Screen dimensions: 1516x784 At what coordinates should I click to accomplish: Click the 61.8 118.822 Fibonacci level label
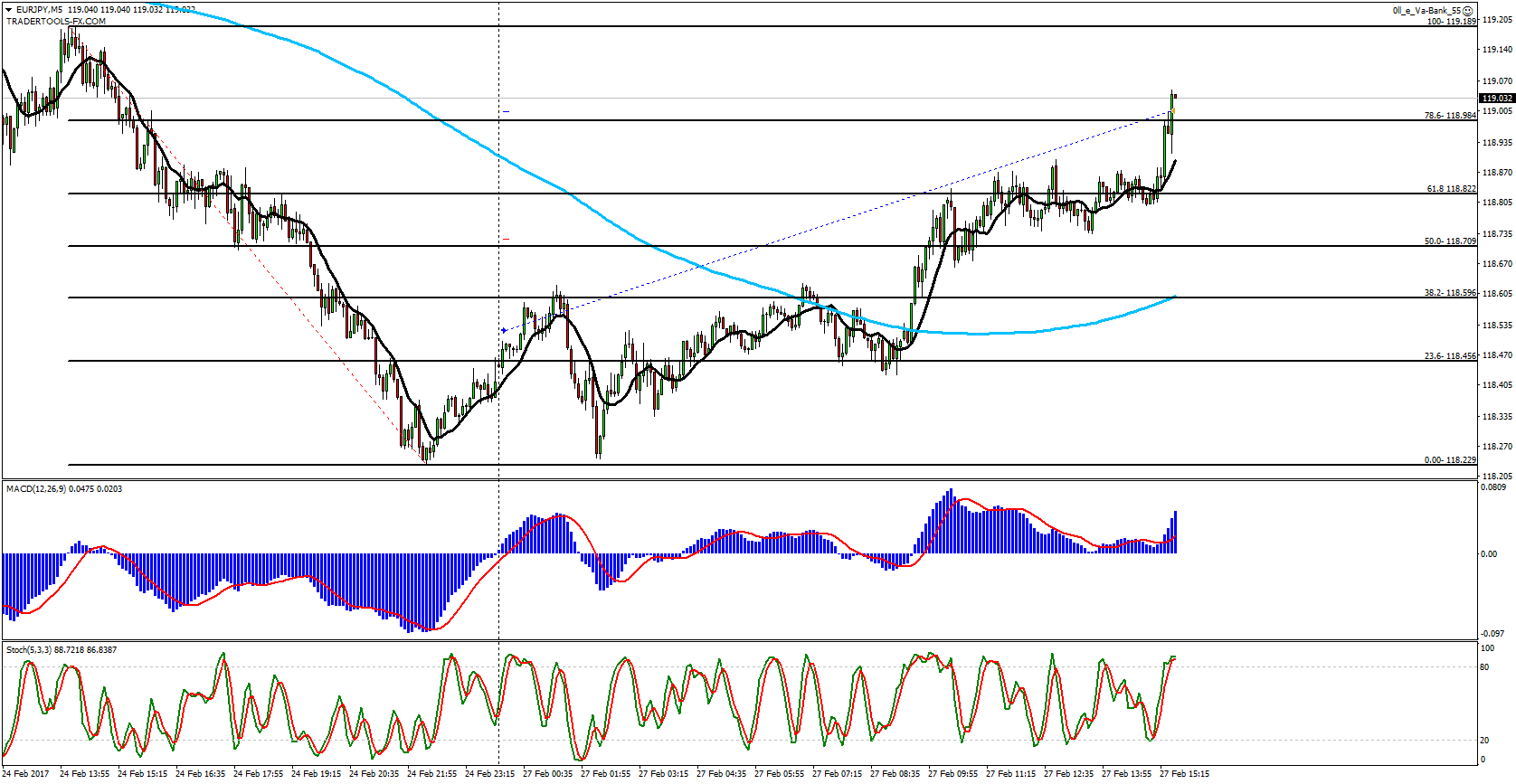click(x=1452, y=188)
